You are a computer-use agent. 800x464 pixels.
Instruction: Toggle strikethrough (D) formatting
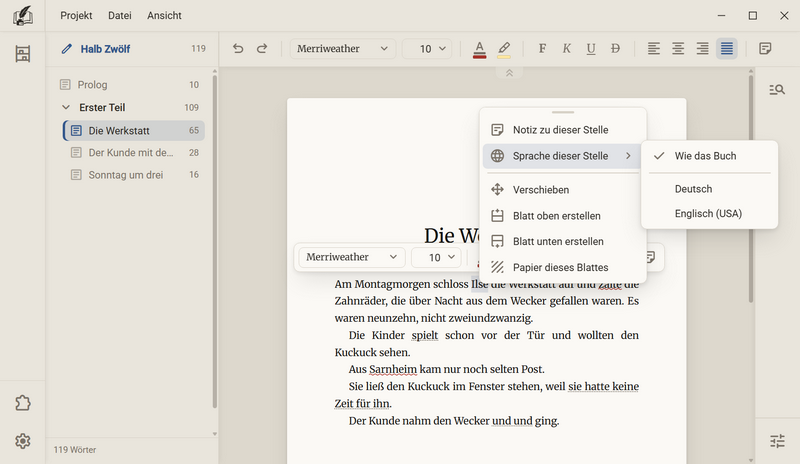[615, 48]
